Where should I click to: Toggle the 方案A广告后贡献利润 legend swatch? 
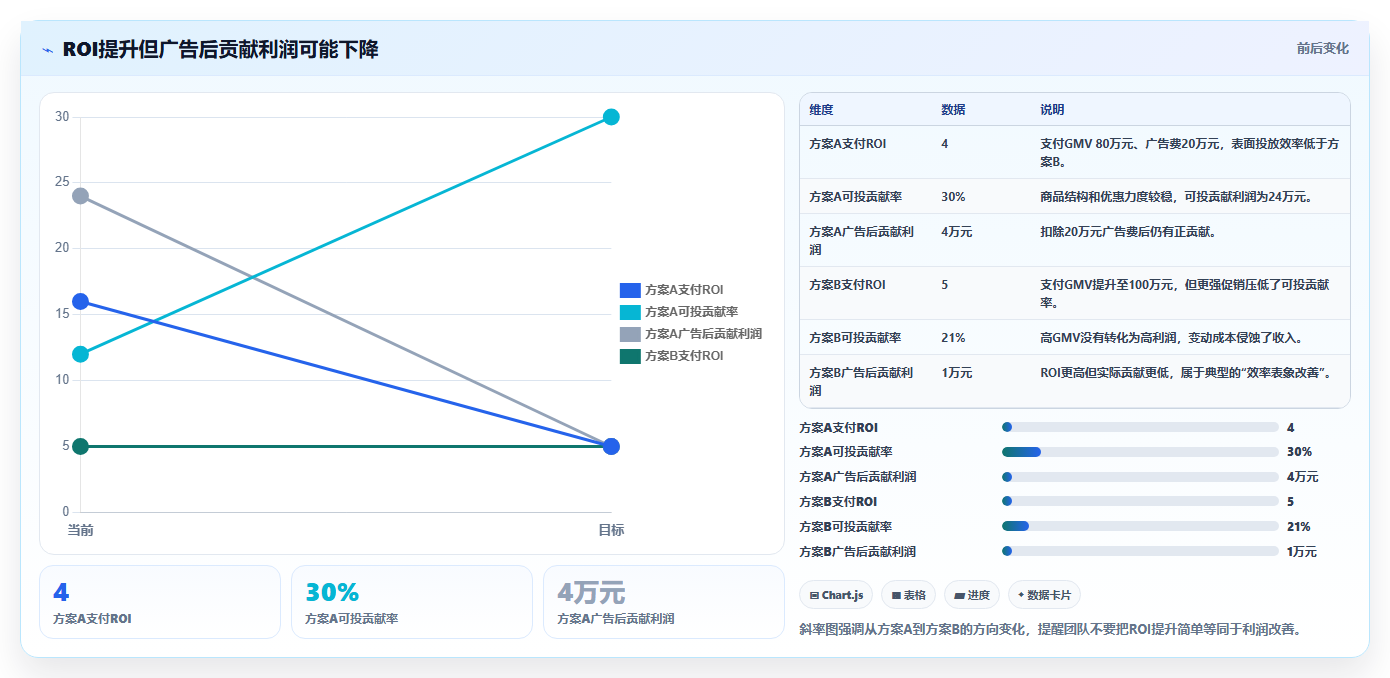pyautogui.click(x=630, y=334)
